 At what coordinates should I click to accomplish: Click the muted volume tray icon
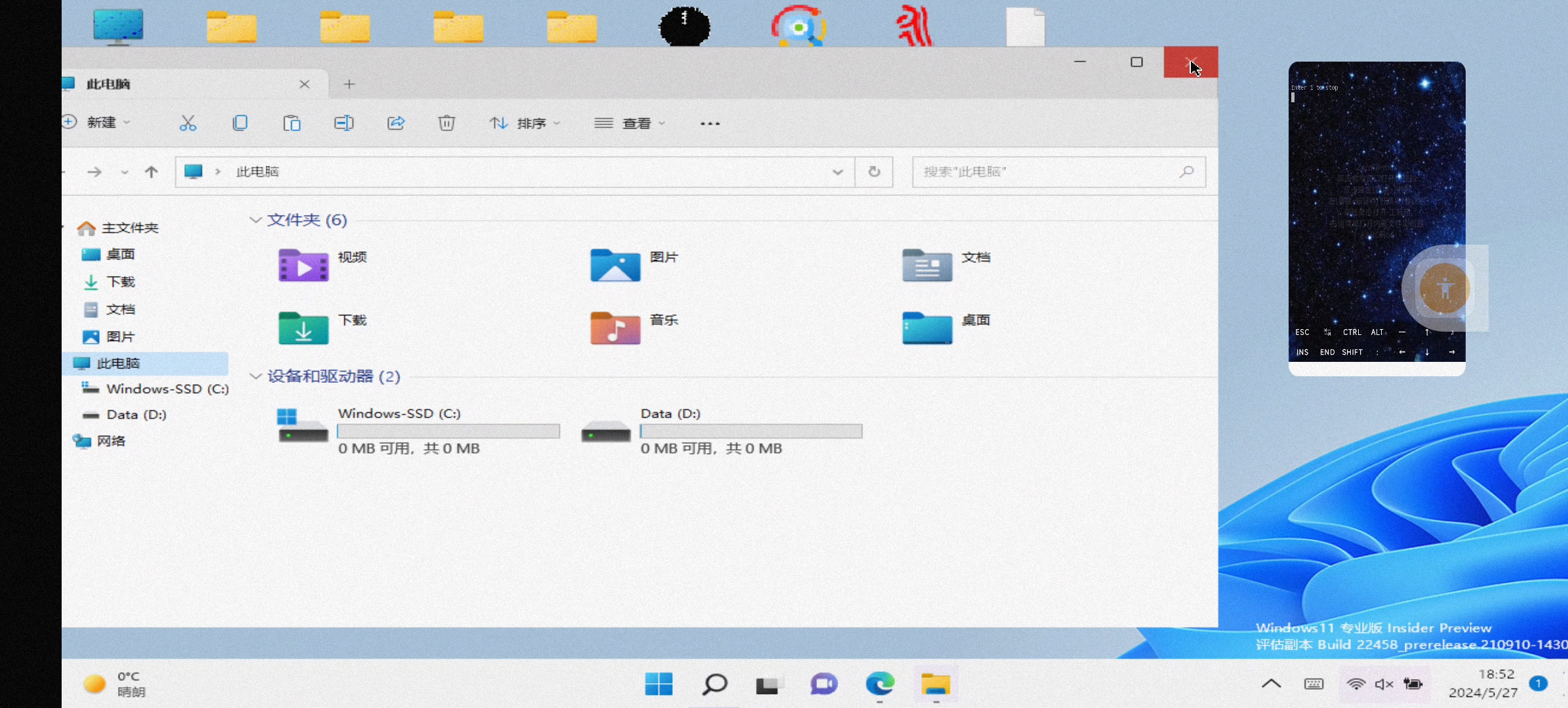(1384, 684)
